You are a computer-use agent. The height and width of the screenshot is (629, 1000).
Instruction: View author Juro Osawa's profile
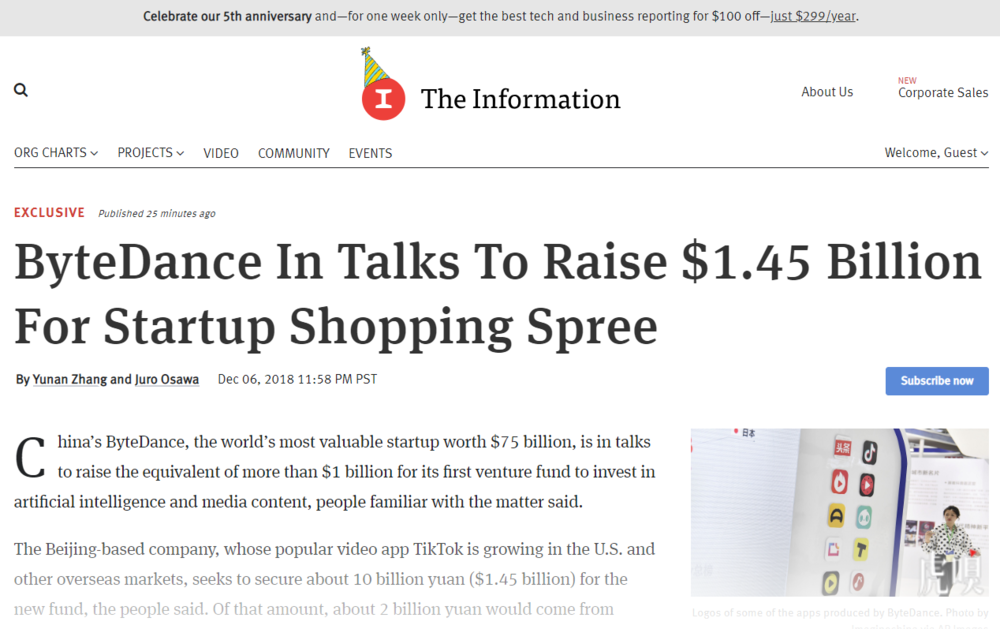166,380
